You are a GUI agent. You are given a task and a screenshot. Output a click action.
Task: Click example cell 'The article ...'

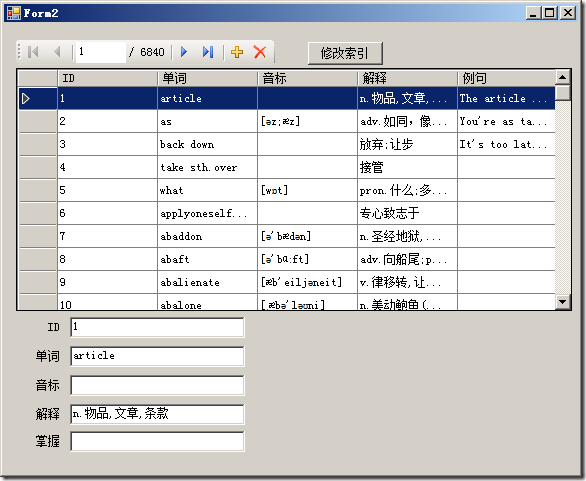(506, 98)
